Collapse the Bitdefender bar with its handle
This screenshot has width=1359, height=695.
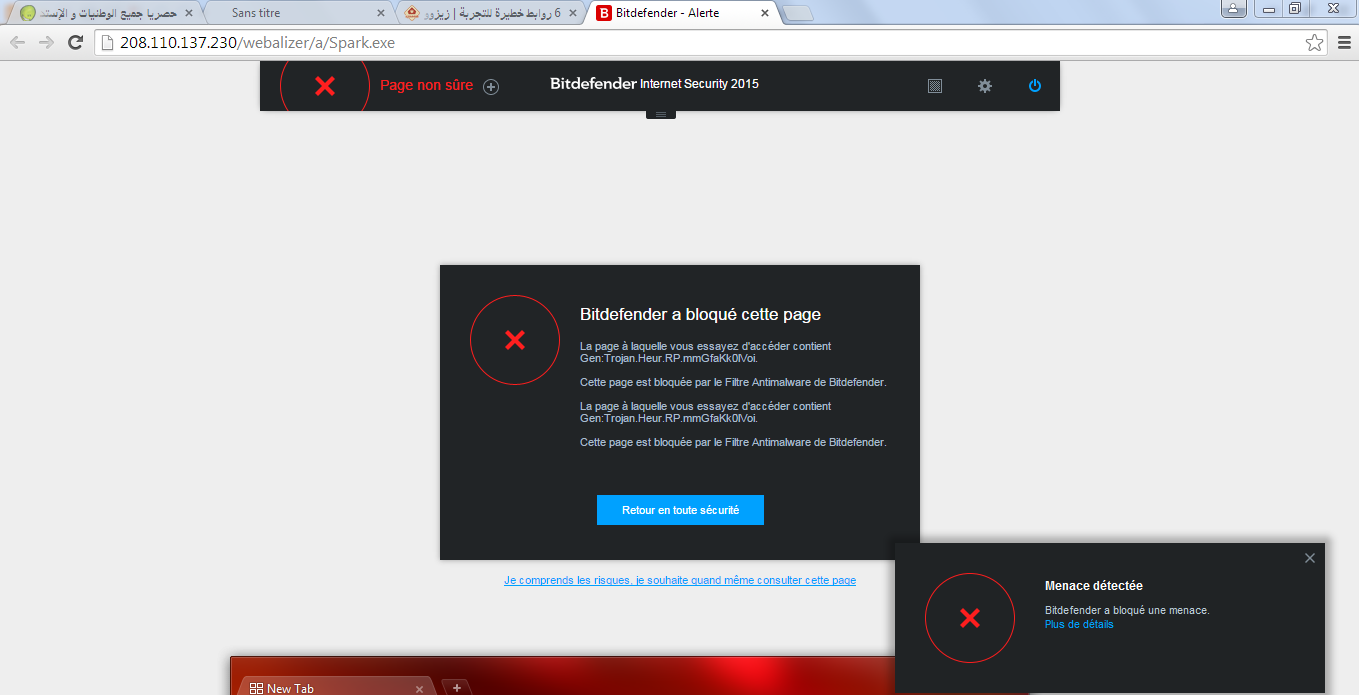(x=660, y=114)
